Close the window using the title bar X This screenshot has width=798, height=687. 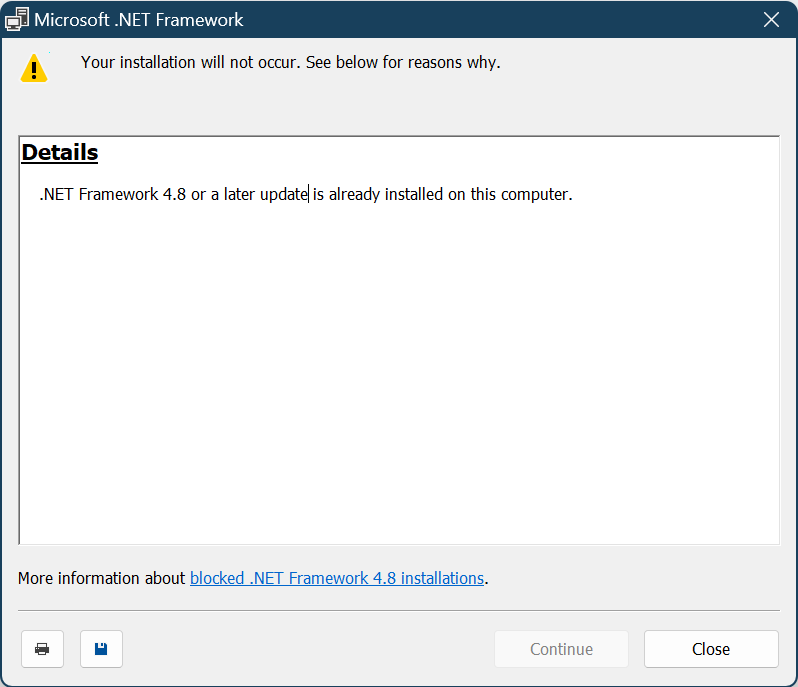coord(771,19)
